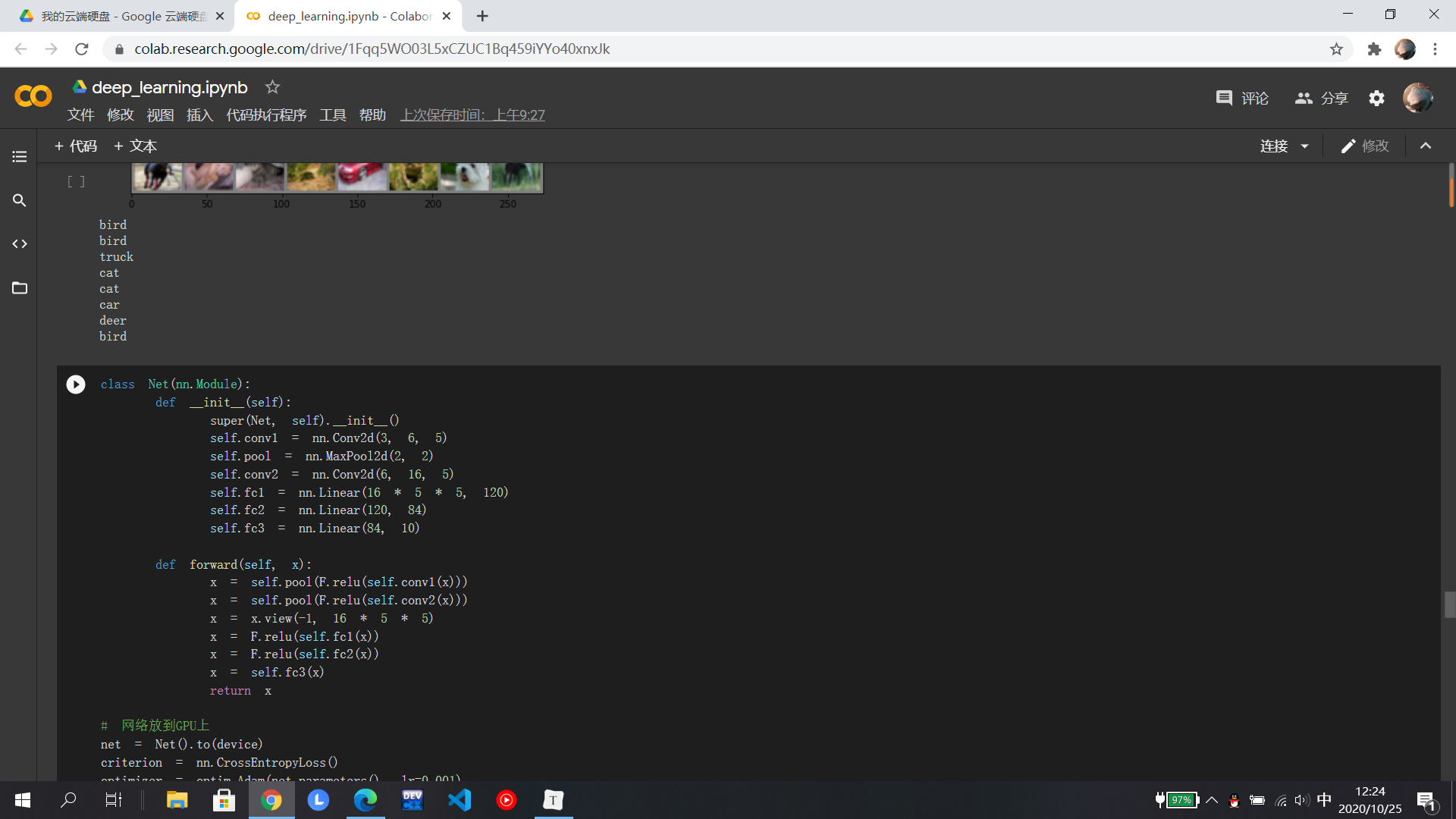Open Colab settings gear icon

[1376, 99]
